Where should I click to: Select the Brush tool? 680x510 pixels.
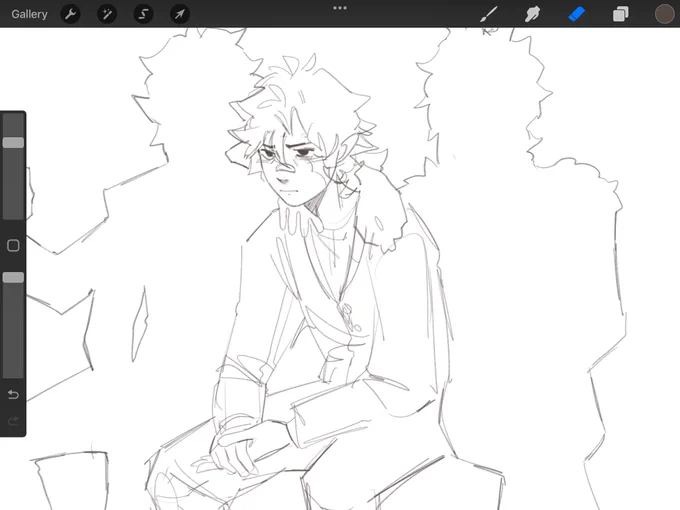[489, 14]
